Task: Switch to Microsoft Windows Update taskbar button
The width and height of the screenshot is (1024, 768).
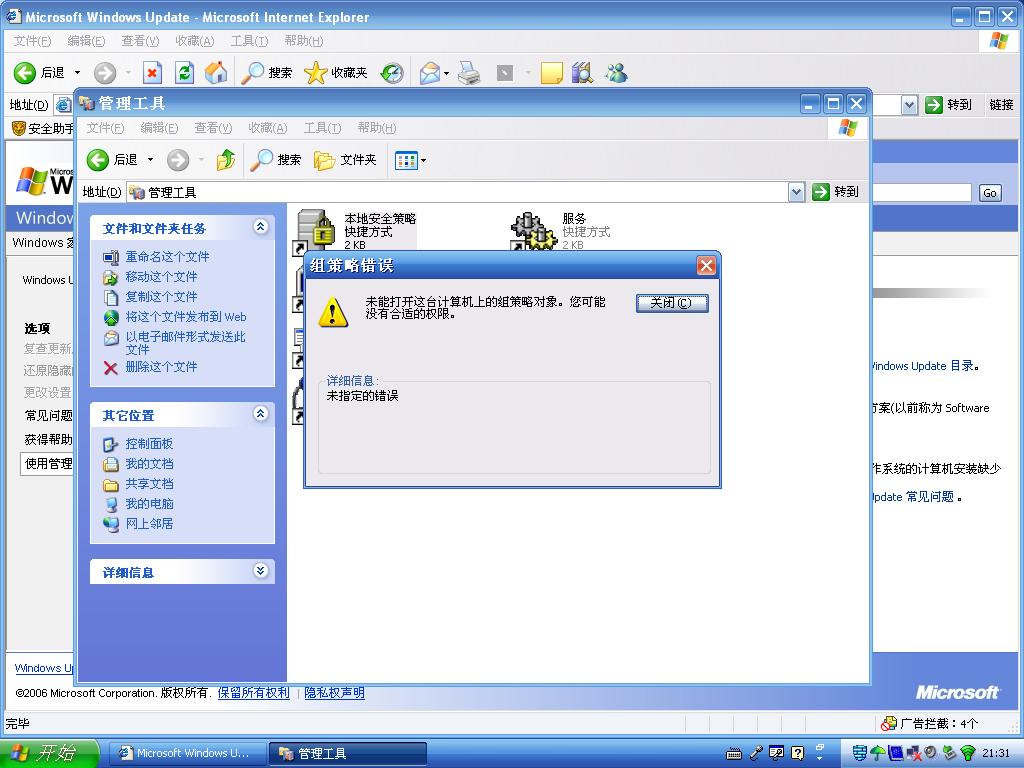Action: coord(187,754)
